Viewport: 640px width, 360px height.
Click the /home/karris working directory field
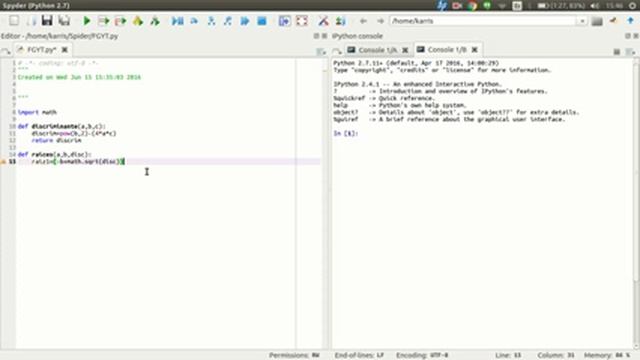click(483, 21)
